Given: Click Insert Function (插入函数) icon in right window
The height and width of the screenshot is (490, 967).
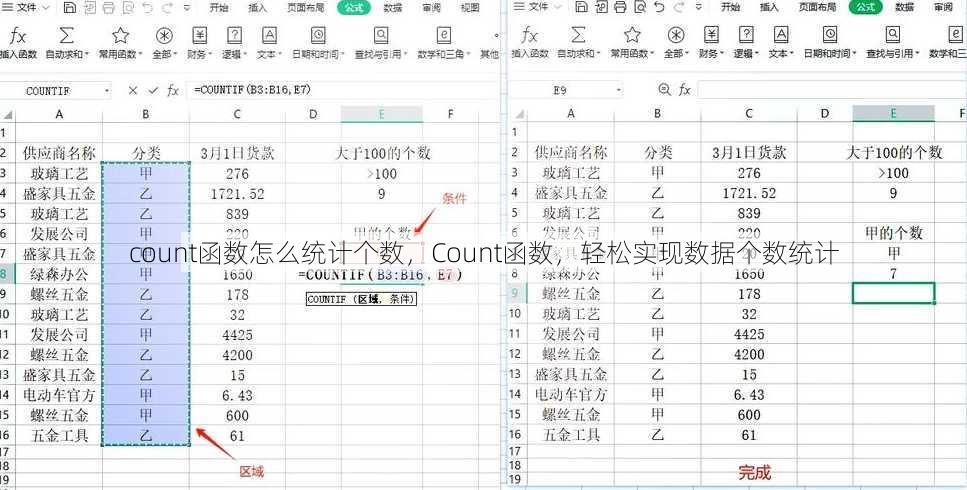Looking at the screenshot, I should [x=529, y=35].
